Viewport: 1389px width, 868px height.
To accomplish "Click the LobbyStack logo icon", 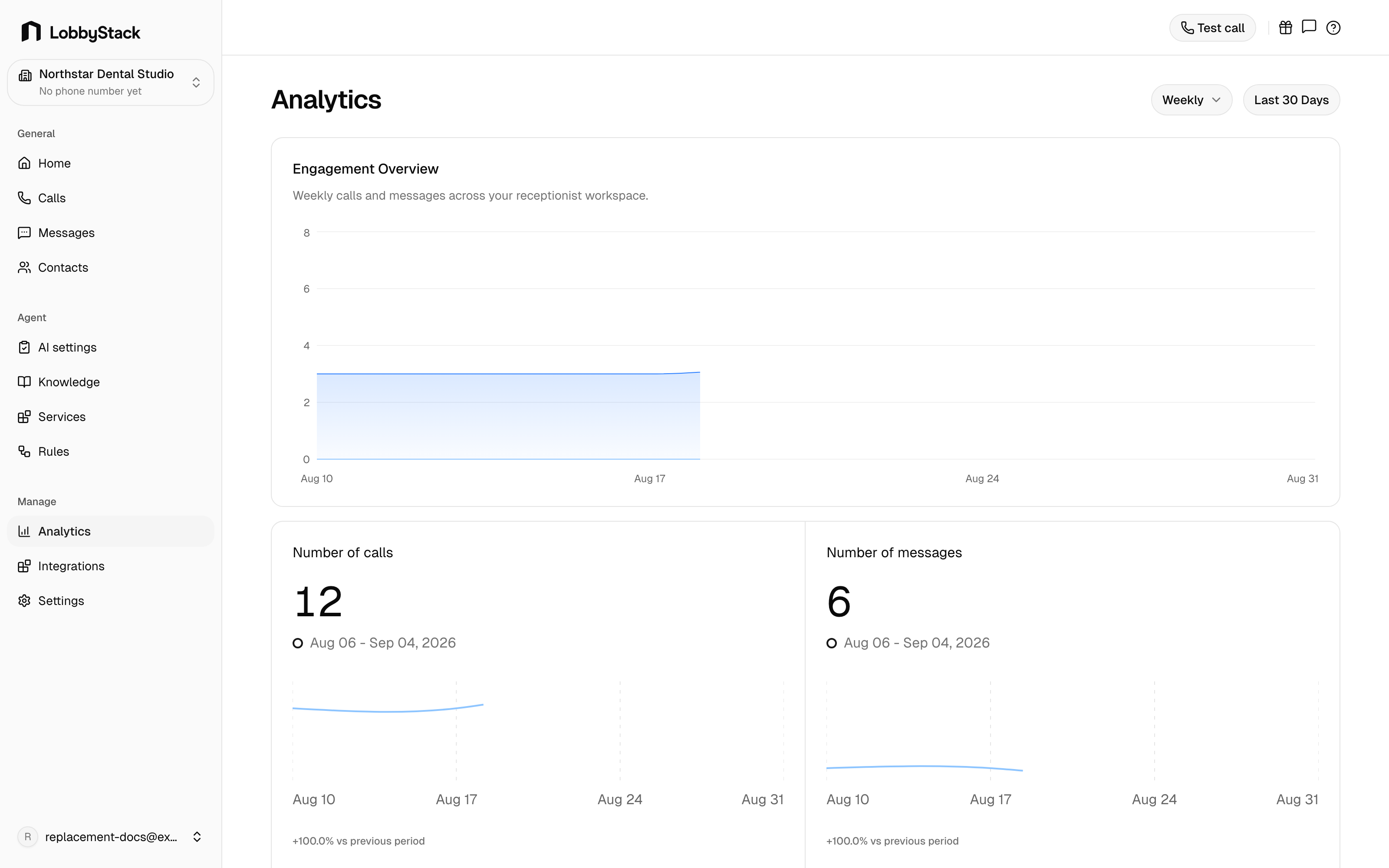I will tap(31, 32).
